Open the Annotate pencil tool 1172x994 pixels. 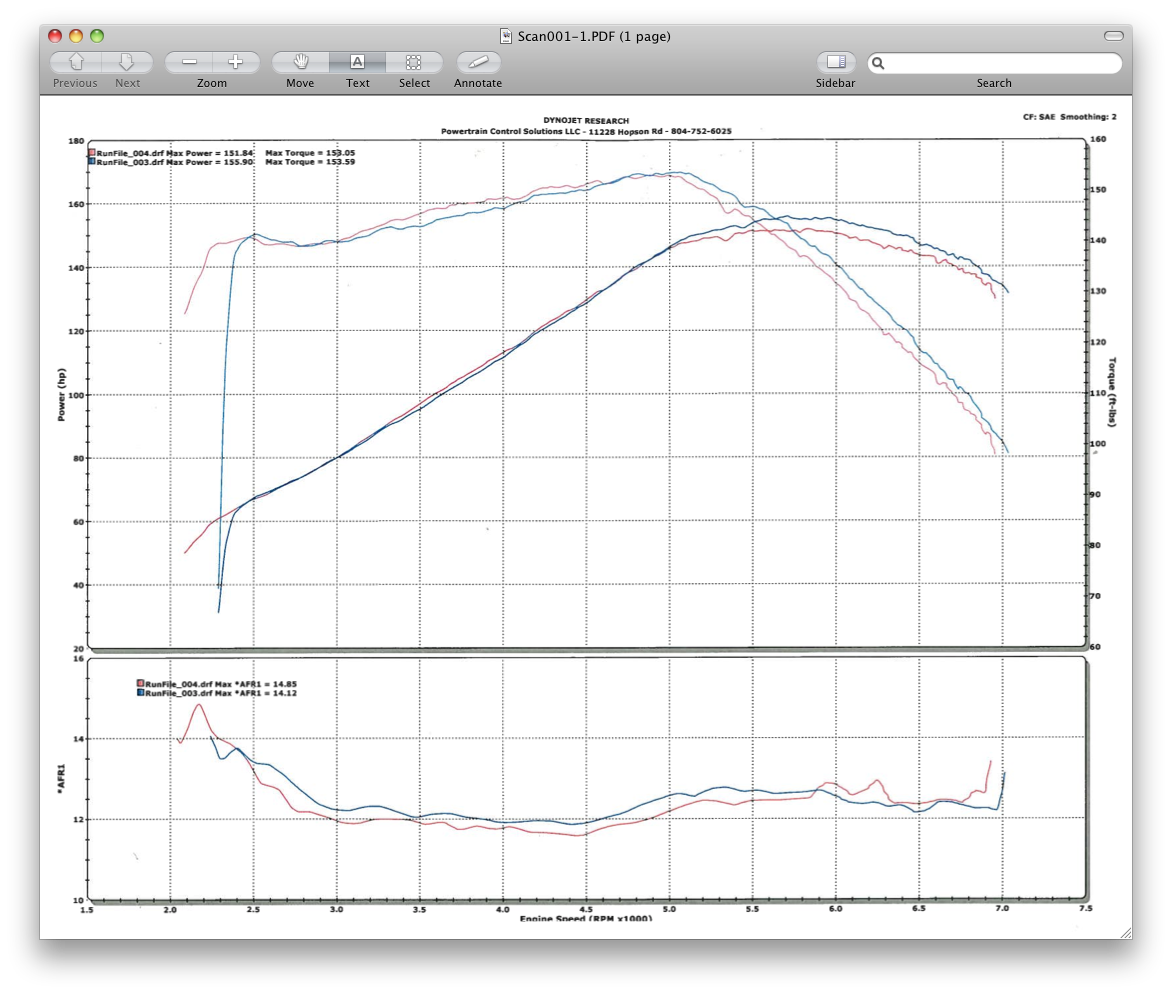(478, 62)
